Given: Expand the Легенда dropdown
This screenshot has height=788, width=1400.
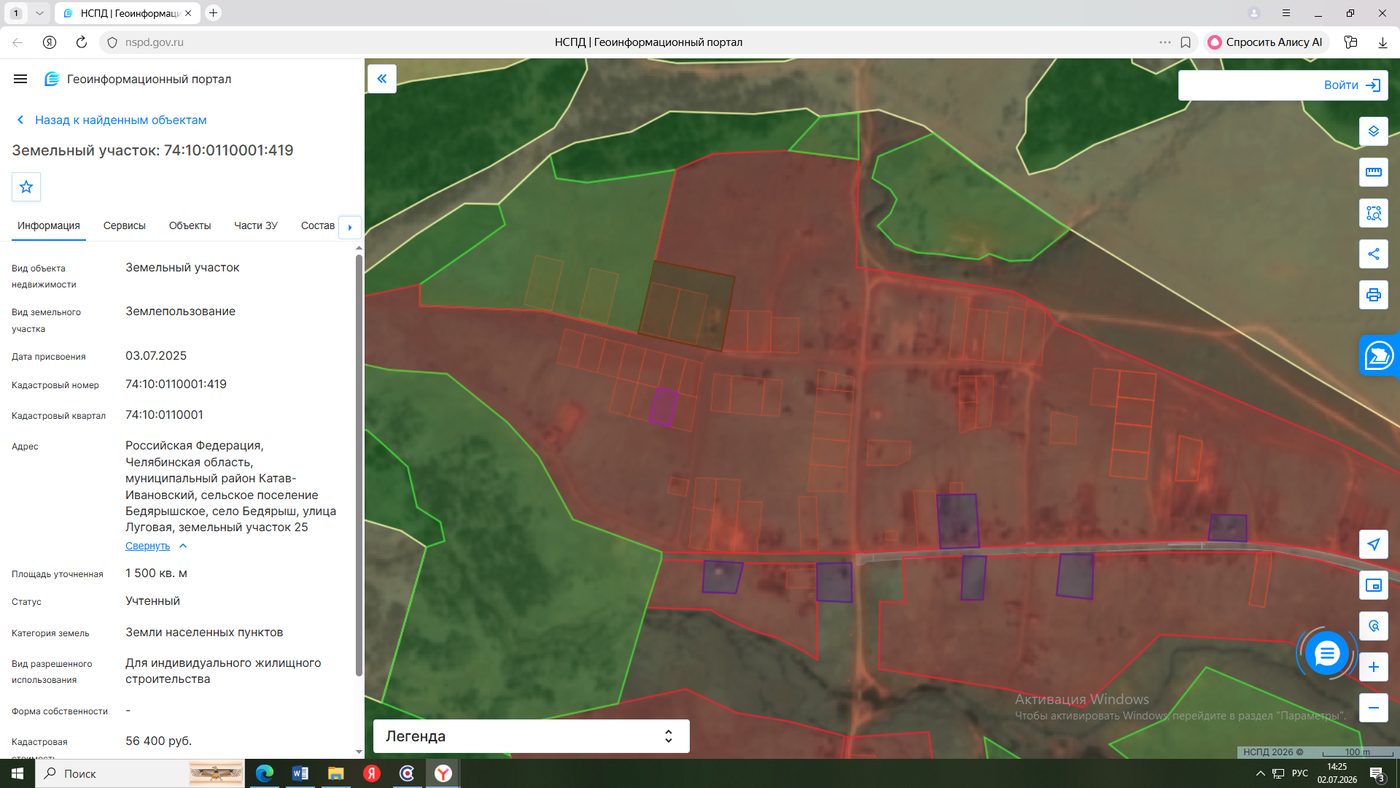Looking at the screenshot, I should coord(531,736).
